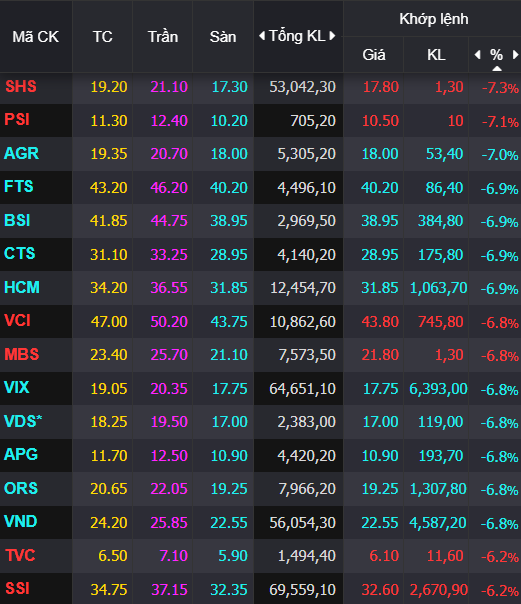Click SHS total volume 53,042,30
521x604 pixels.
tap(302, 87)
